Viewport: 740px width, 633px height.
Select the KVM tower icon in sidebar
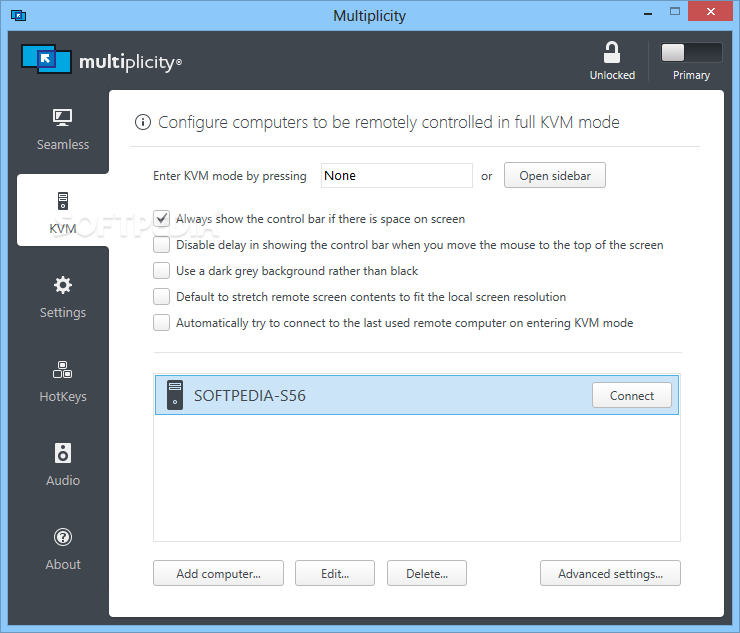point(63,201)
